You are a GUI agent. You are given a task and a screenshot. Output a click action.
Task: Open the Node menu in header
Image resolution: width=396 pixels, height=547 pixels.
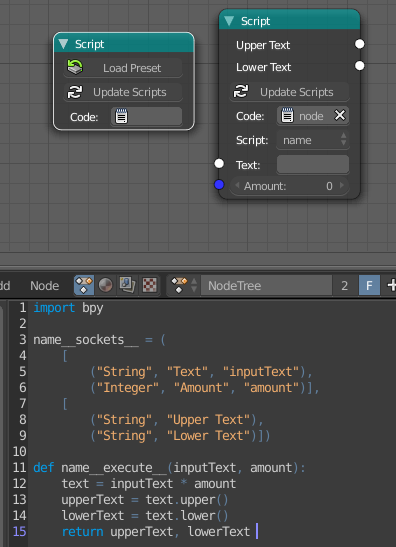[x=44, y=286]
